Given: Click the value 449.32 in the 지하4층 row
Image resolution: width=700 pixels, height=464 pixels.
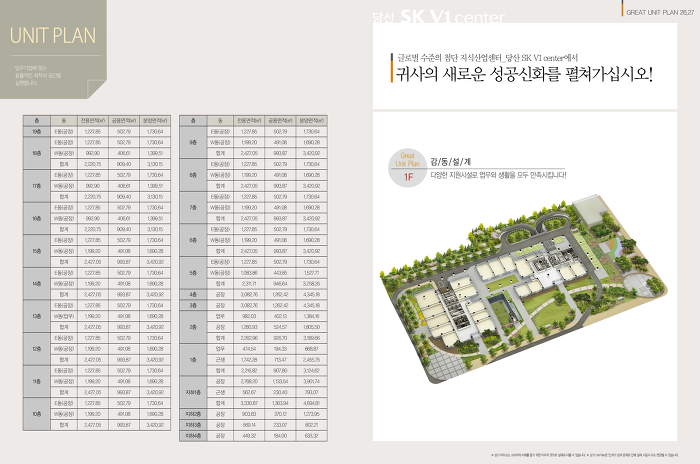Looking at the screenshot, I should pos(249,436).
